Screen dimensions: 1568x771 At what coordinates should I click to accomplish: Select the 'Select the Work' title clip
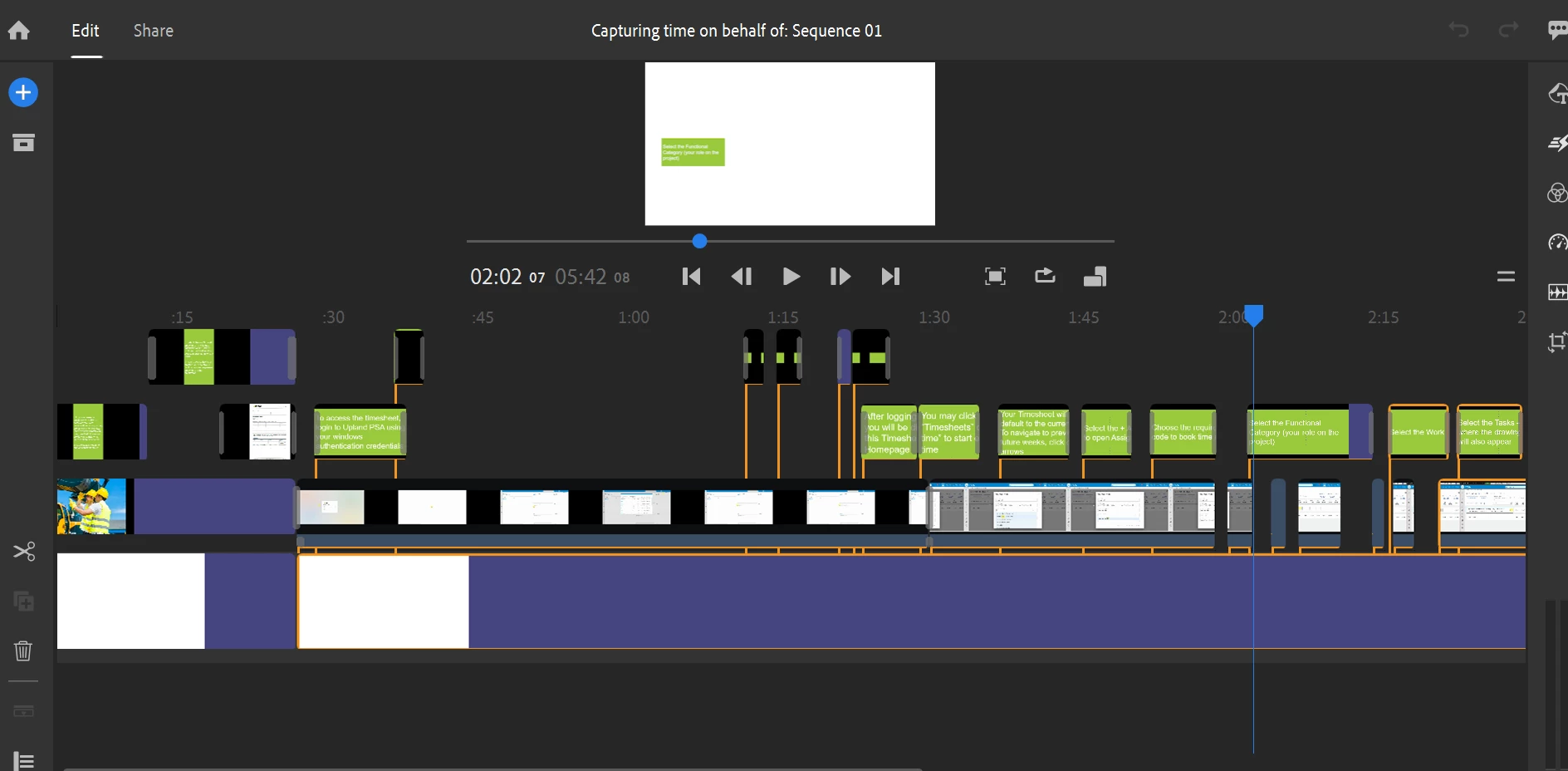pyautogui.click(x=1419, y=432)
